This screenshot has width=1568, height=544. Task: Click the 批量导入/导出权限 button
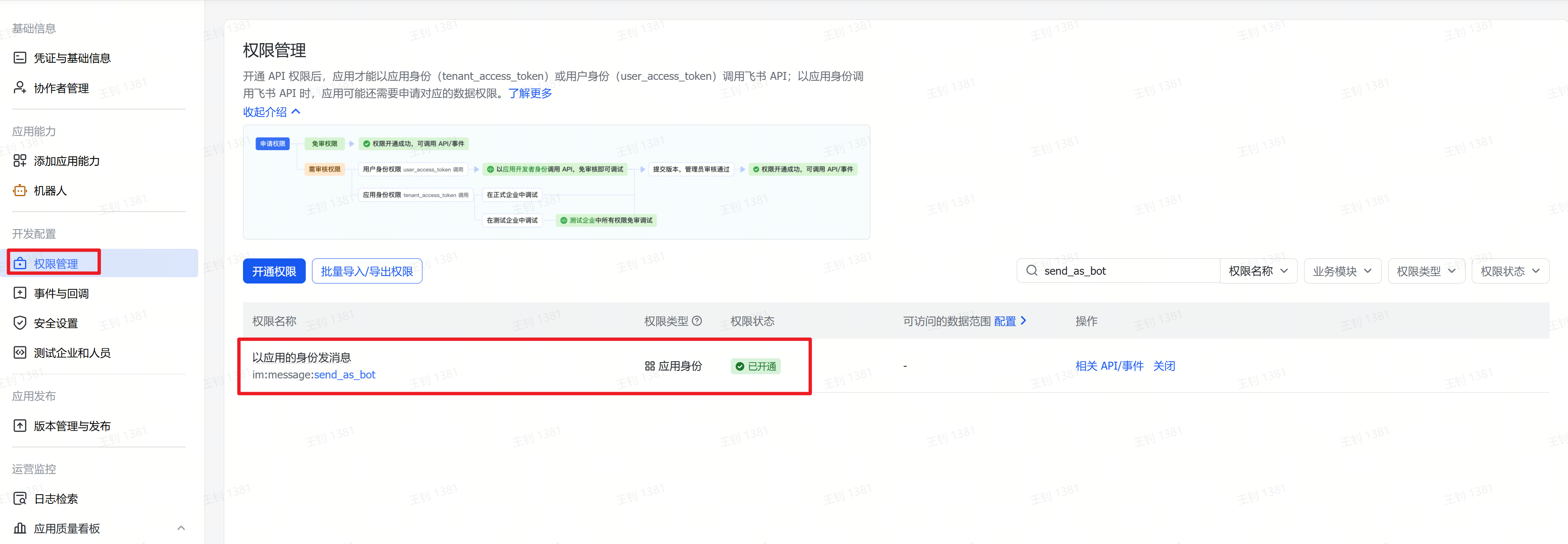(x=367, y=271)
